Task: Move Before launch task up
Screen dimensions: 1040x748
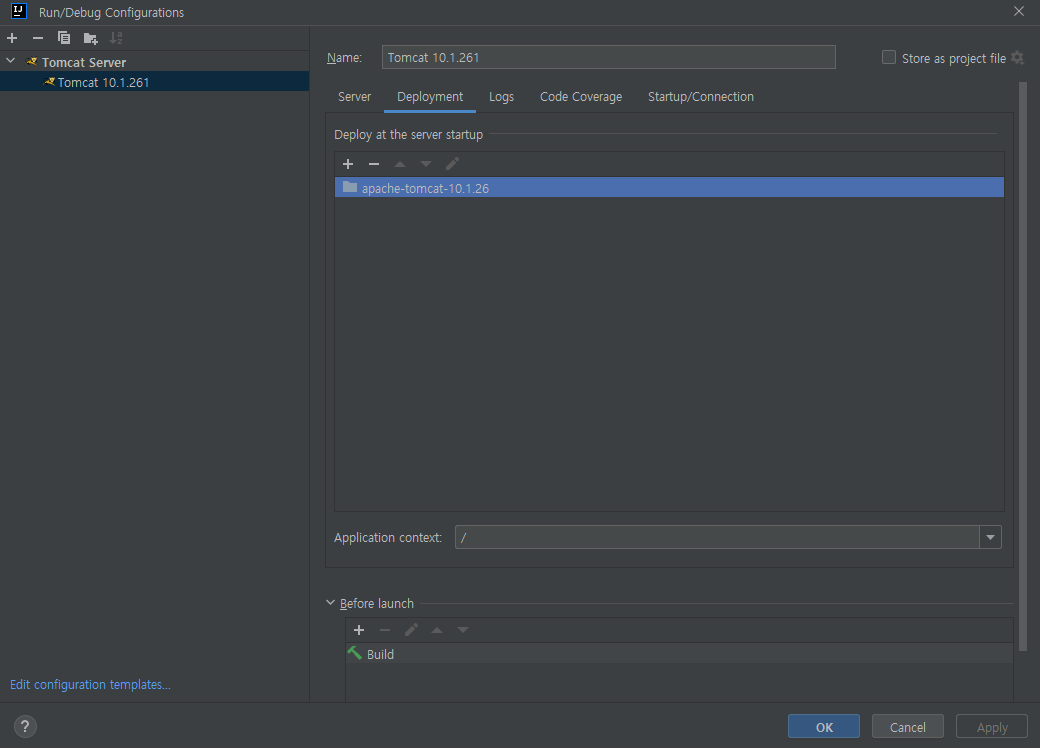Action: (437, 630)
